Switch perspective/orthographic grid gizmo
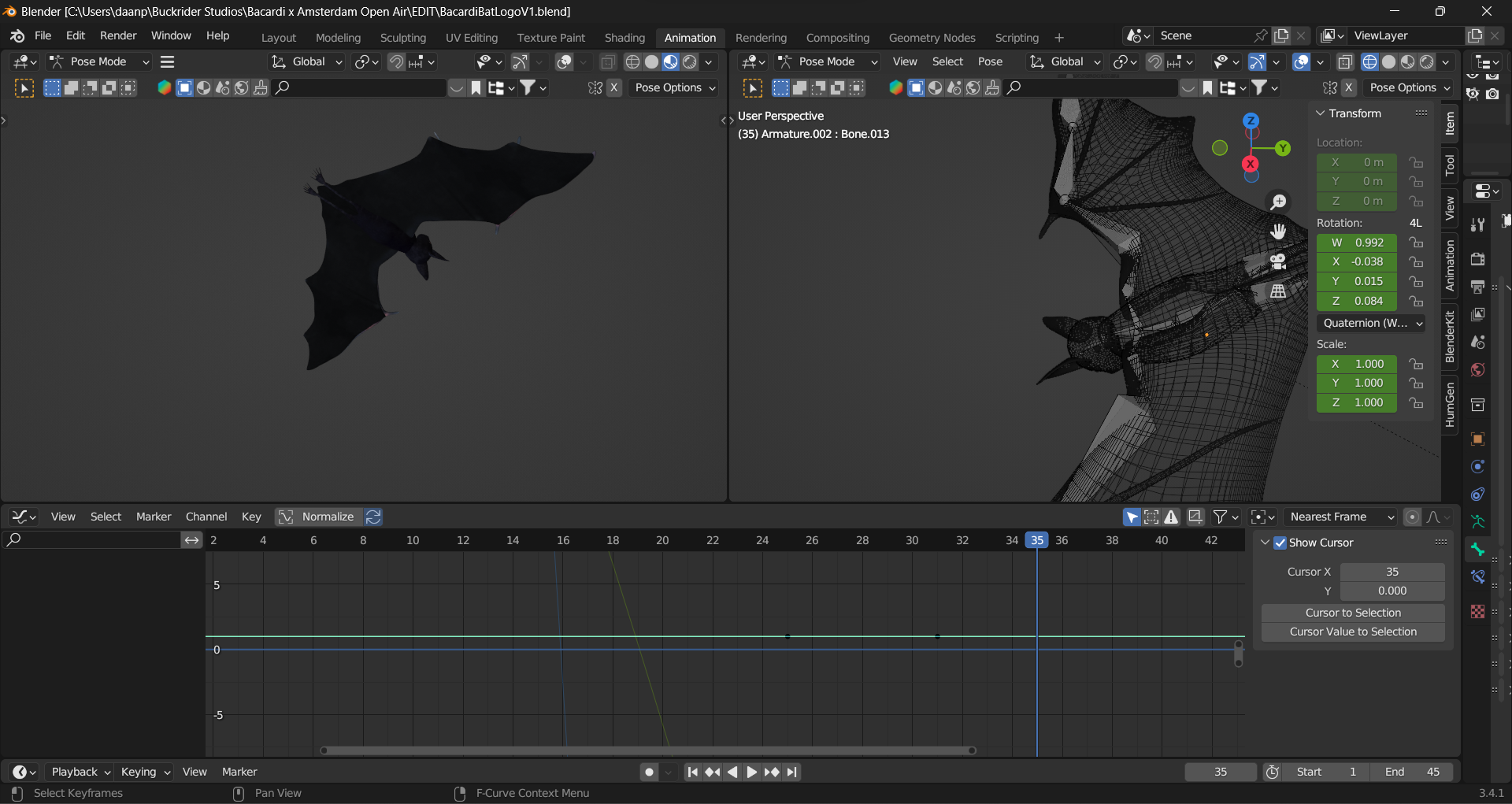This screenshot has height=804, width=1512. 1278,291
